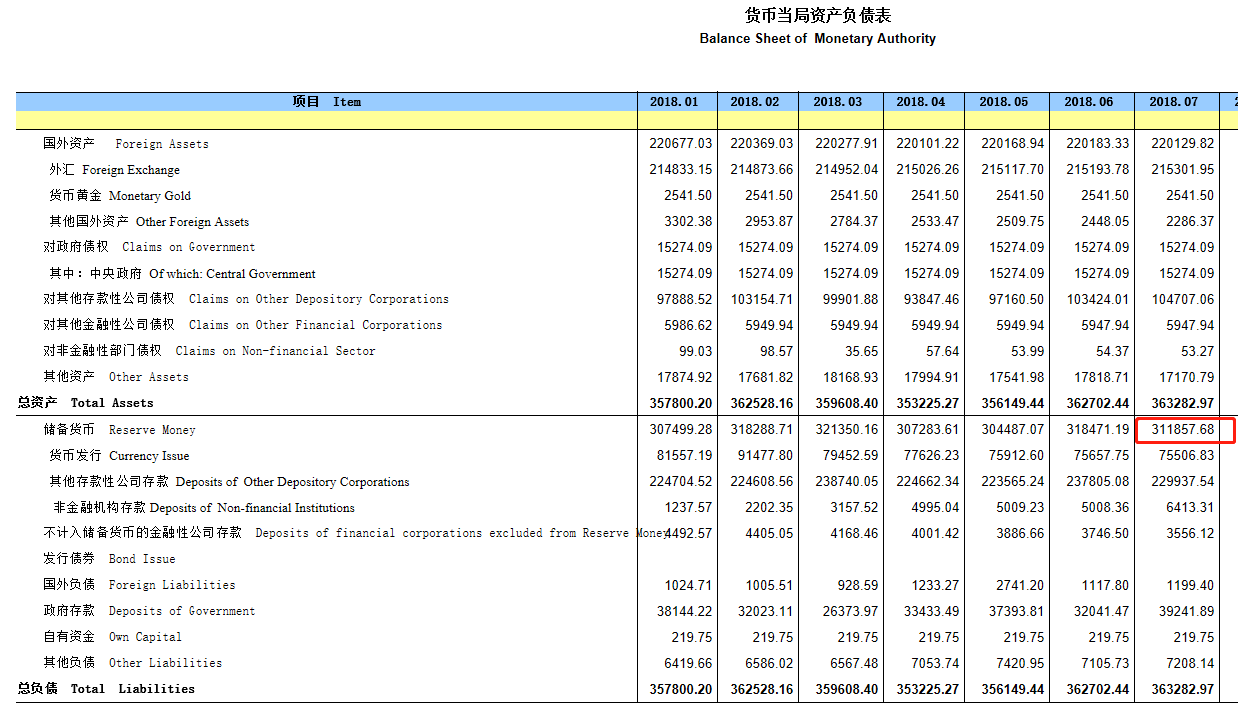This screenshot has width=1238, height=709.
Task: Select Total Liabilities value 353225.27
Action: point(926,689)
